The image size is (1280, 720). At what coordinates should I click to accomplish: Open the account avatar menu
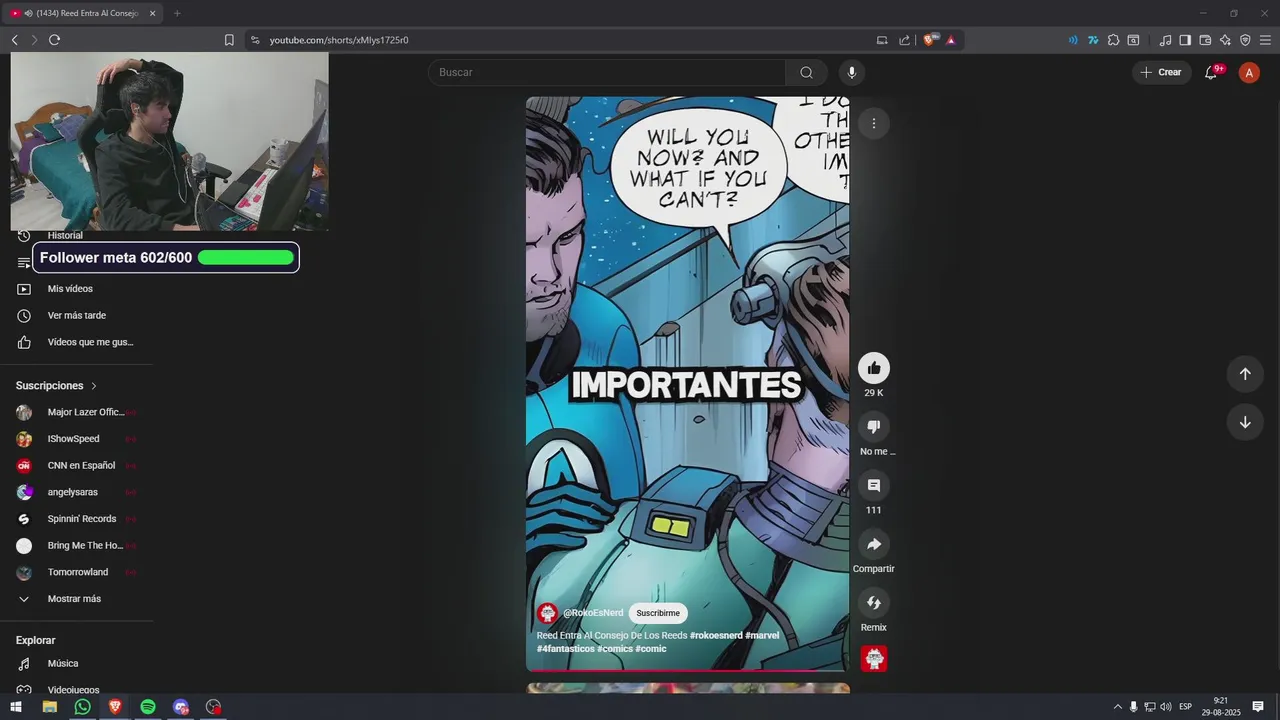point(1249,72)
